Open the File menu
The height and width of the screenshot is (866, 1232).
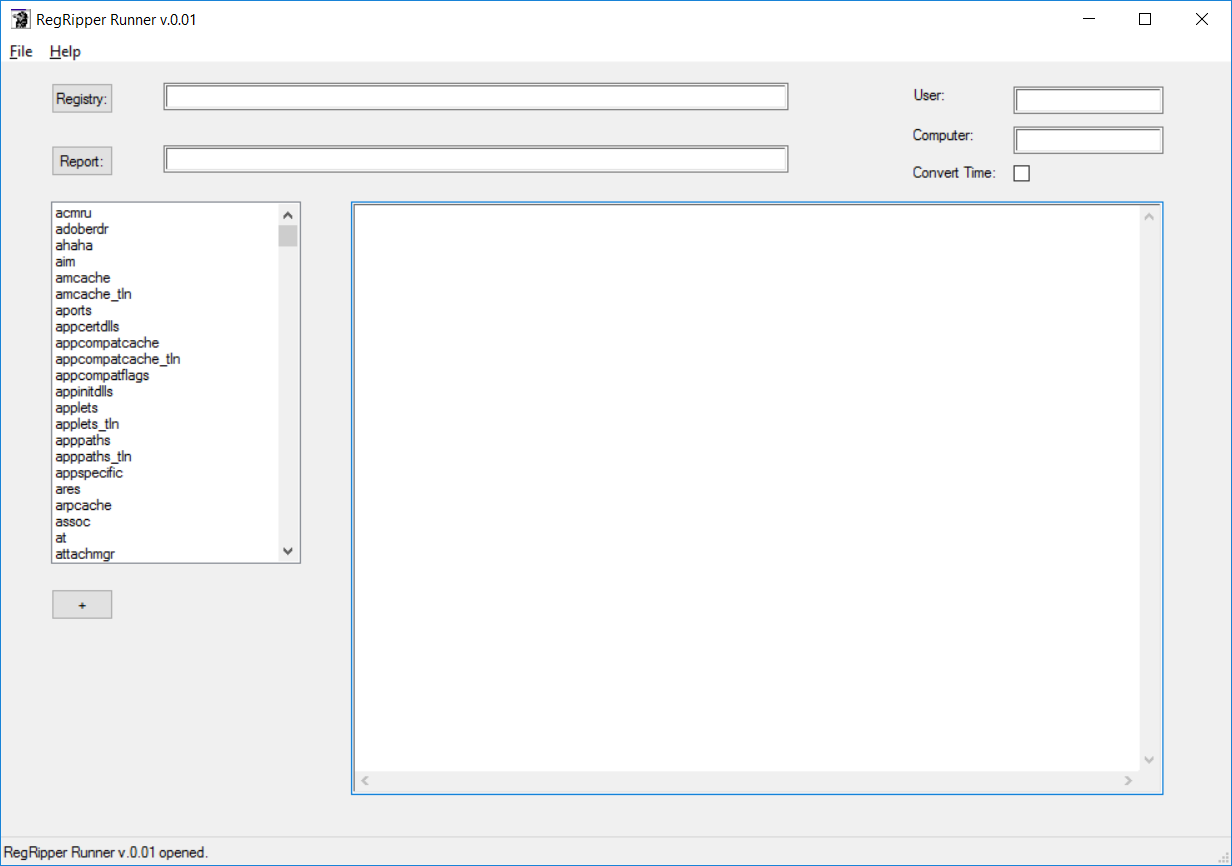click(20, 51)
